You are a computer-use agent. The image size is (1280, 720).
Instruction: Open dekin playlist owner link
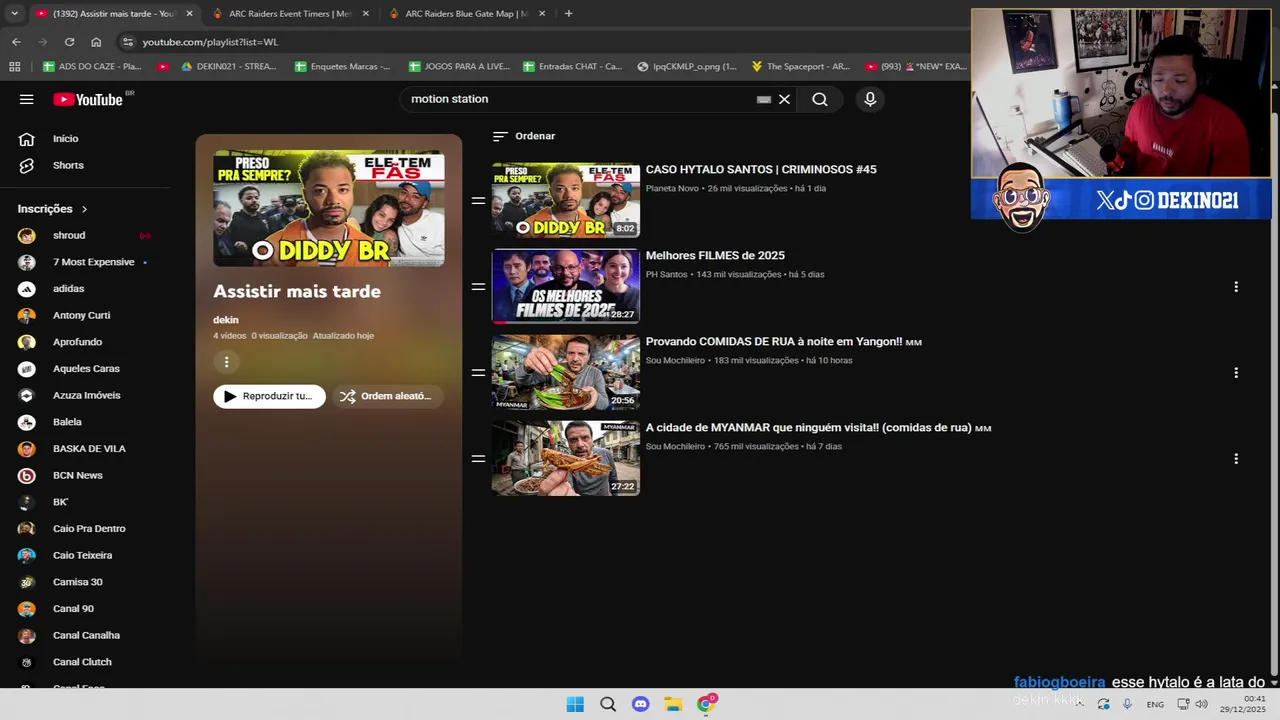(226, 320)
